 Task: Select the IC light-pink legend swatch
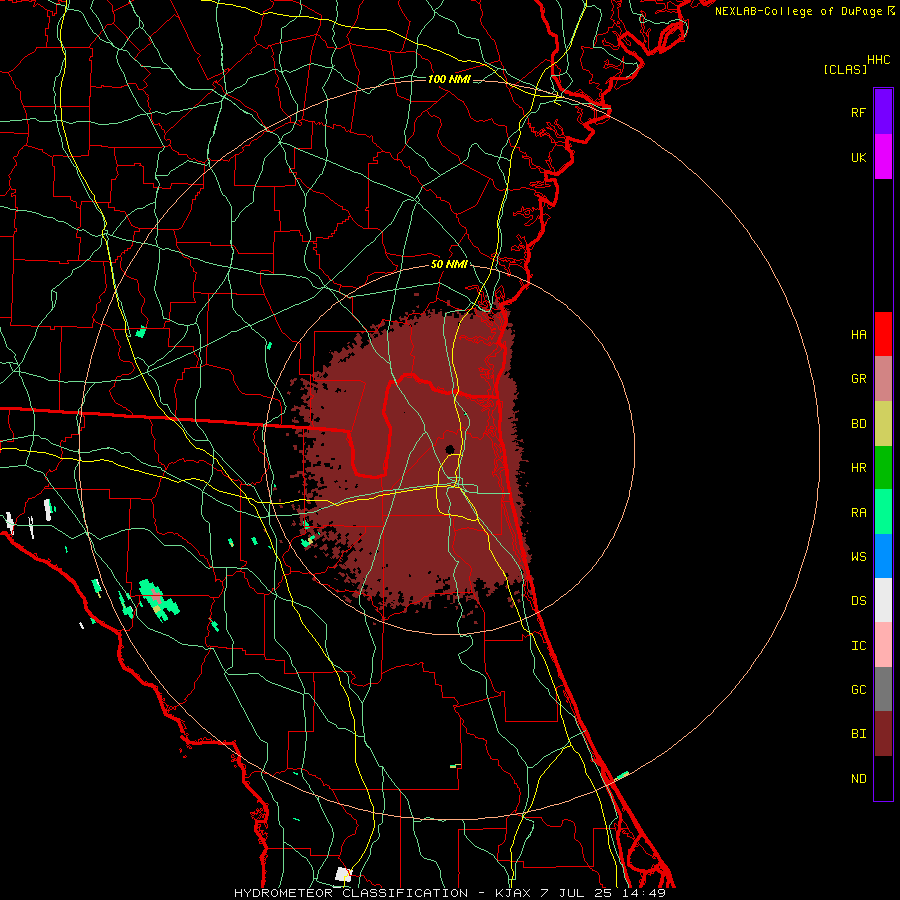(883, 645)
